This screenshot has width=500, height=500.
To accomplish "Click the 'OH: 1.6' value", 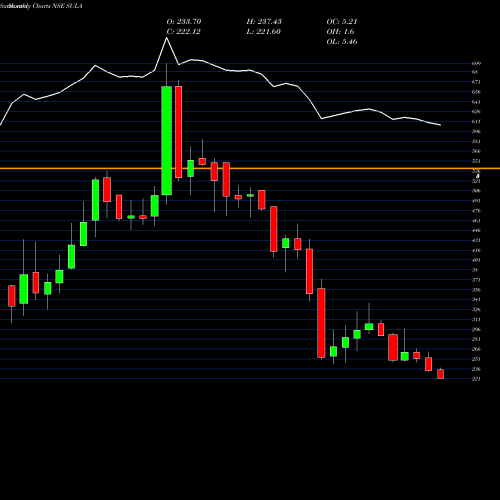I will 340,31.
